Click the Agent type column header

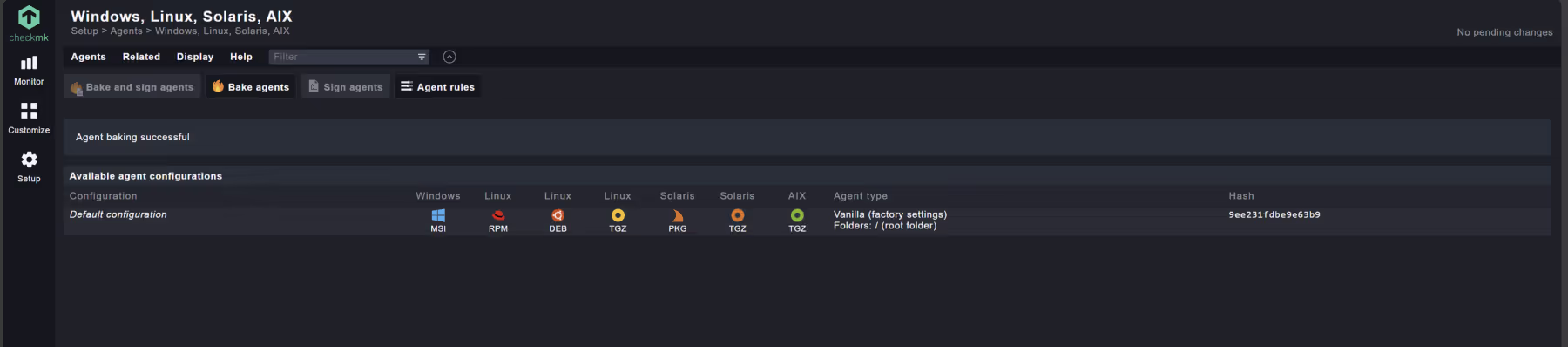861,196
